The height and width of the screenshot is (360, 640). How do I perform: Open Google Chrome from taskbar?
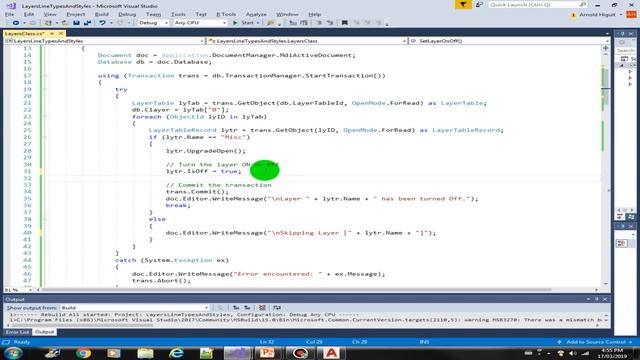click(x=83, y=353)
